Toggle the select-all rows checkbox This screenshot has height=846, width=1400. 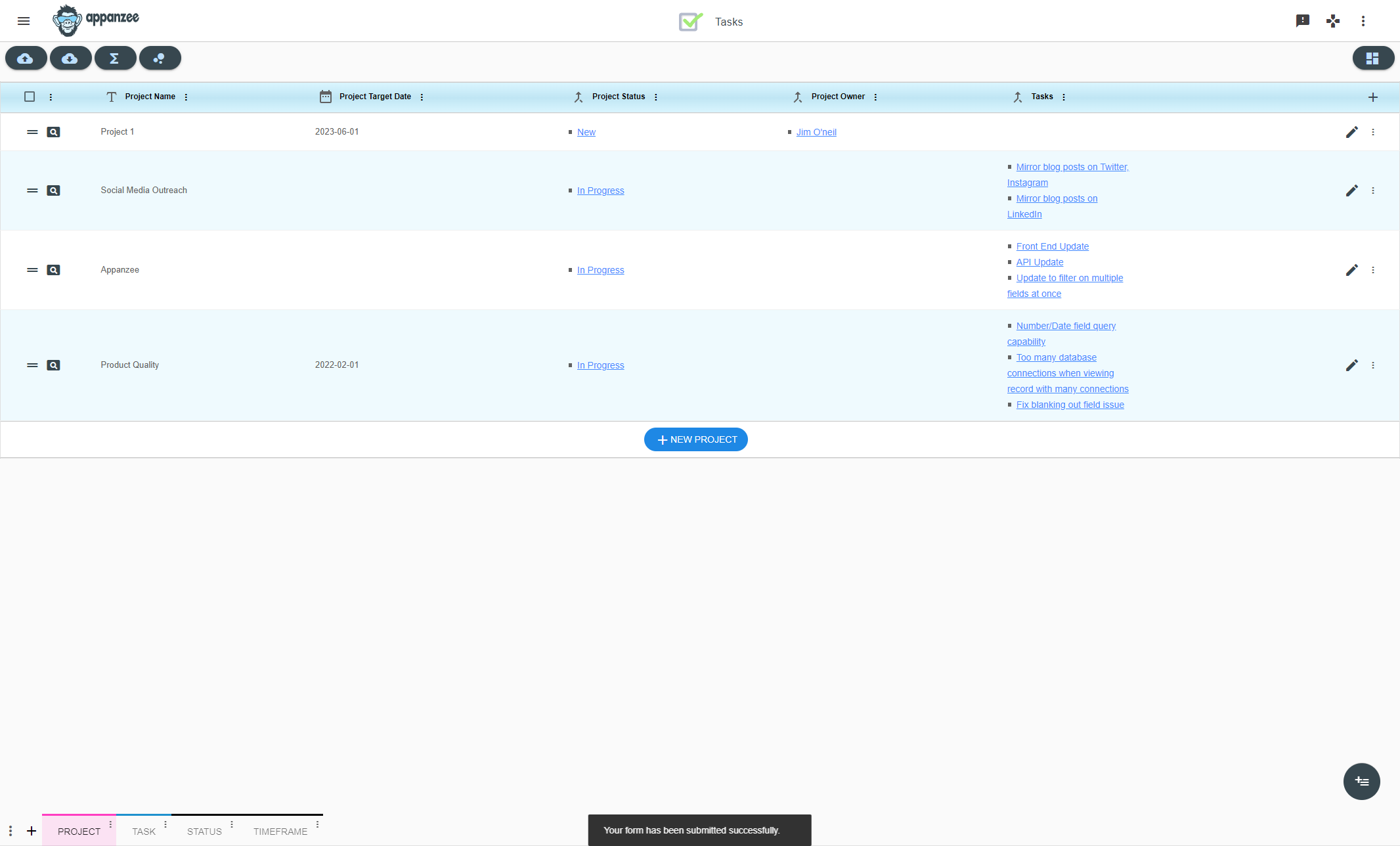pos(30,97)
